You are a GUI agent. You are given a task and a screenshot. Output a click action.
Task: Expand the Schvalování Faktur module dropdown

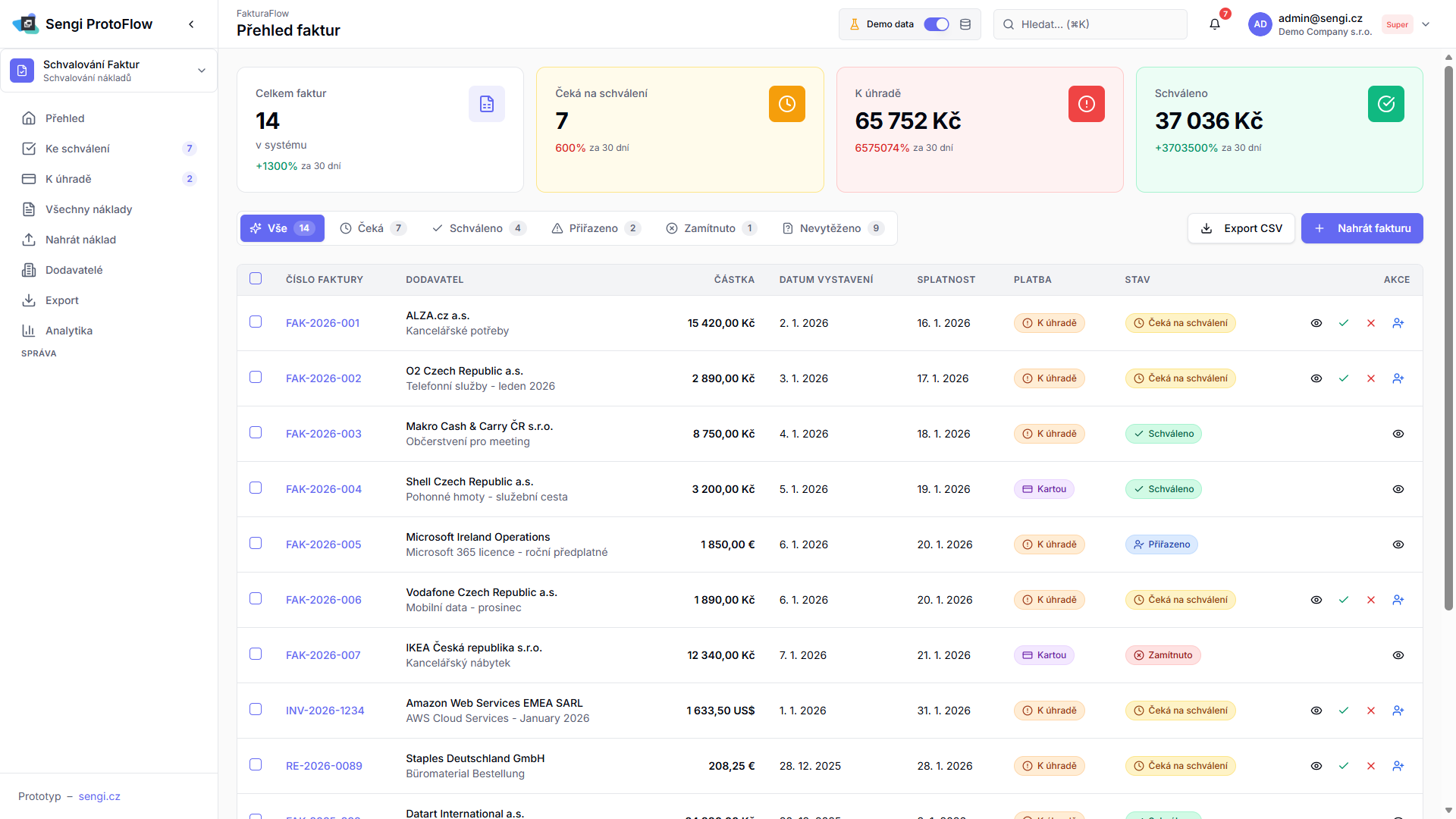pyautogui.click(x=202, y=71)
